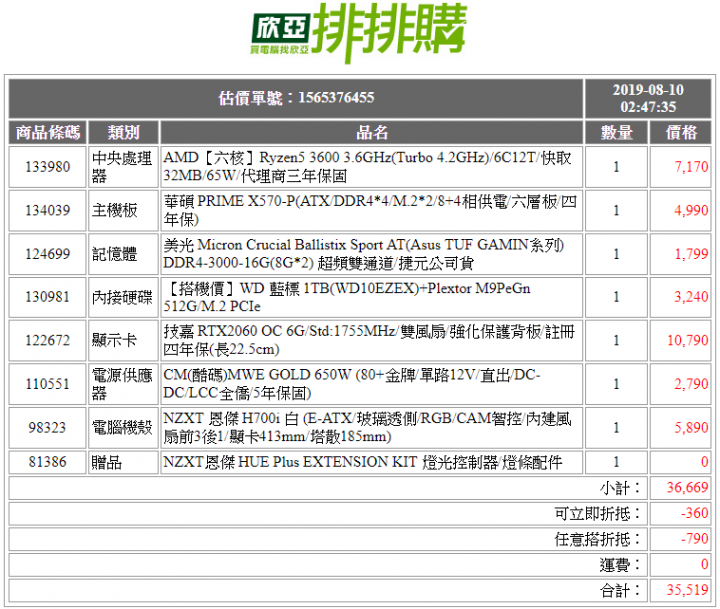Click the 價格 column header

click(x=681, y=133)
